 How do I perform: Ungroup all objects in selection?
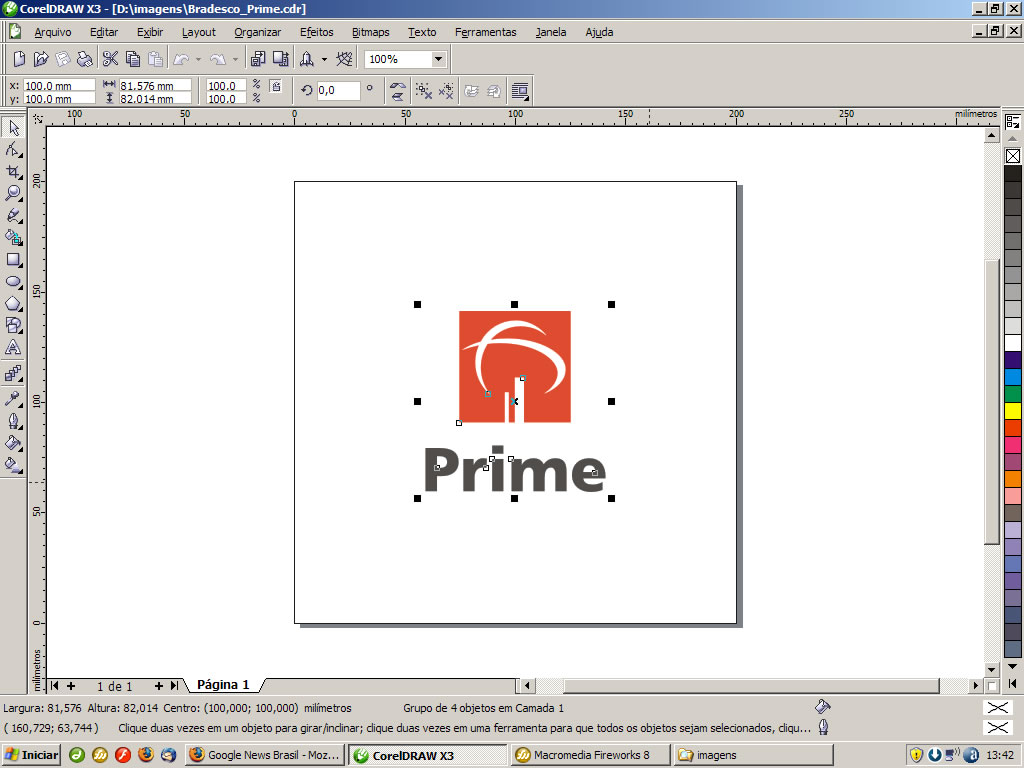tap(446, 91)
